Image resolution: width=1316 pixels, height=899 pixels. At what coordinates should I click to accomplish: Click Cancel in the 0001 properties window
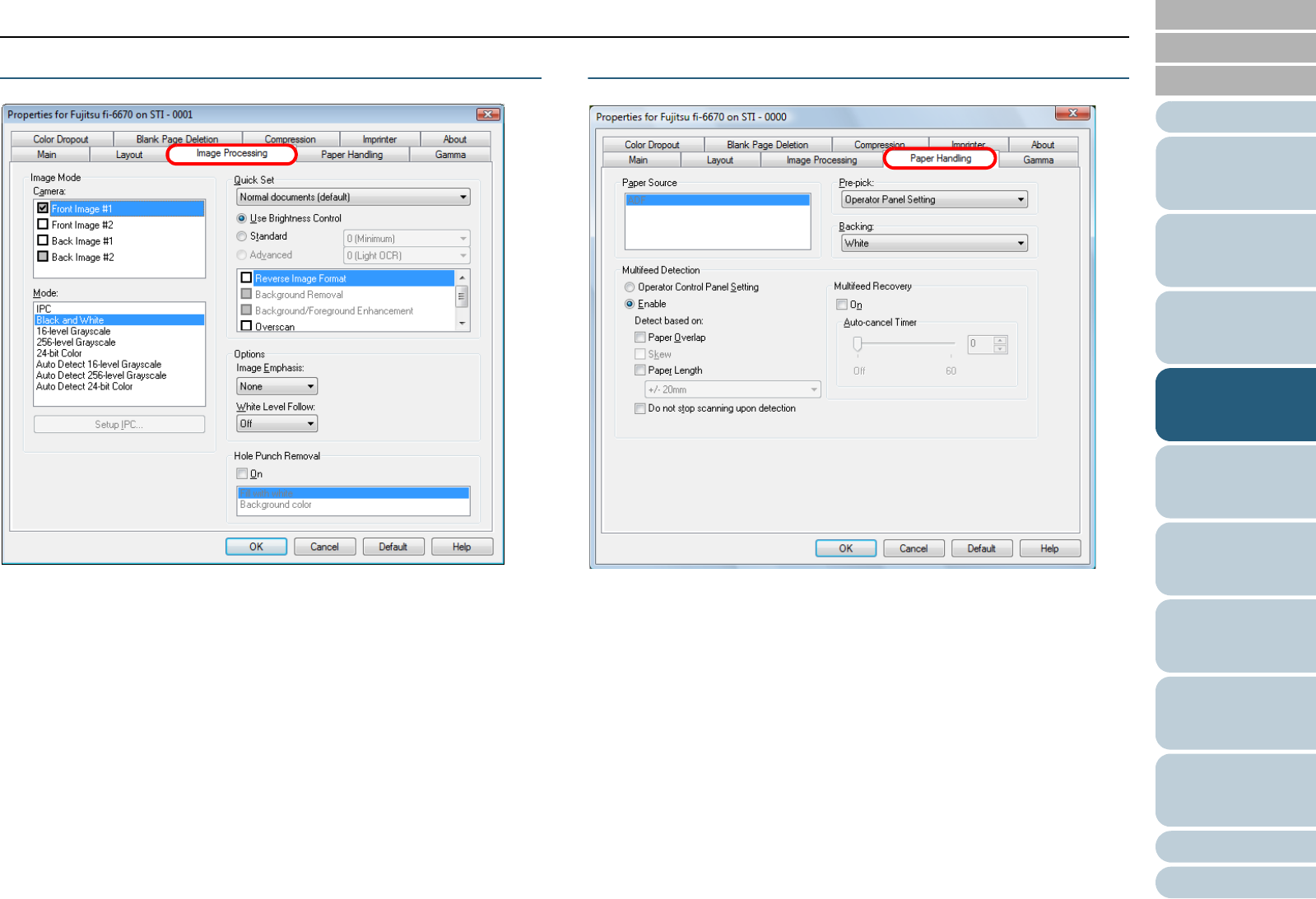(x=324, y=547)
